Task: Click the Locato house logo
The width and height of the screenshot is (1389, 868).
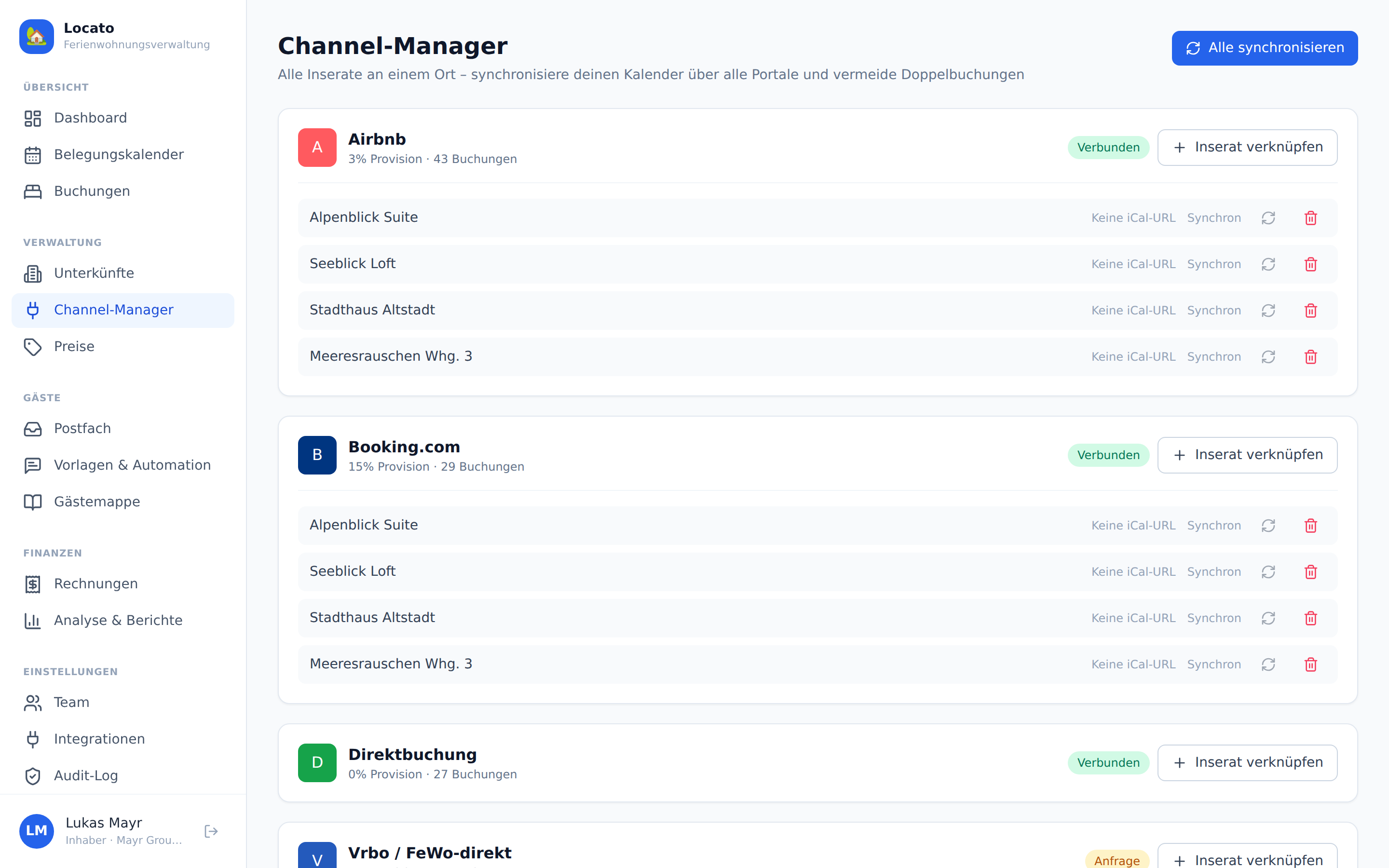Action: pyautogui.click(x=37, y=37)
